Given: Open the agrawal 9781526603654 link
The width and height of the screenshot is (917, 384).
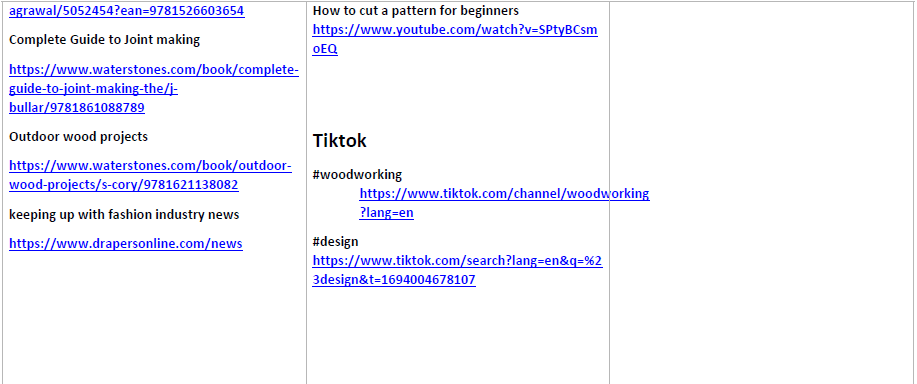Looking at the screenshot, I should click(x=126, y=11).
